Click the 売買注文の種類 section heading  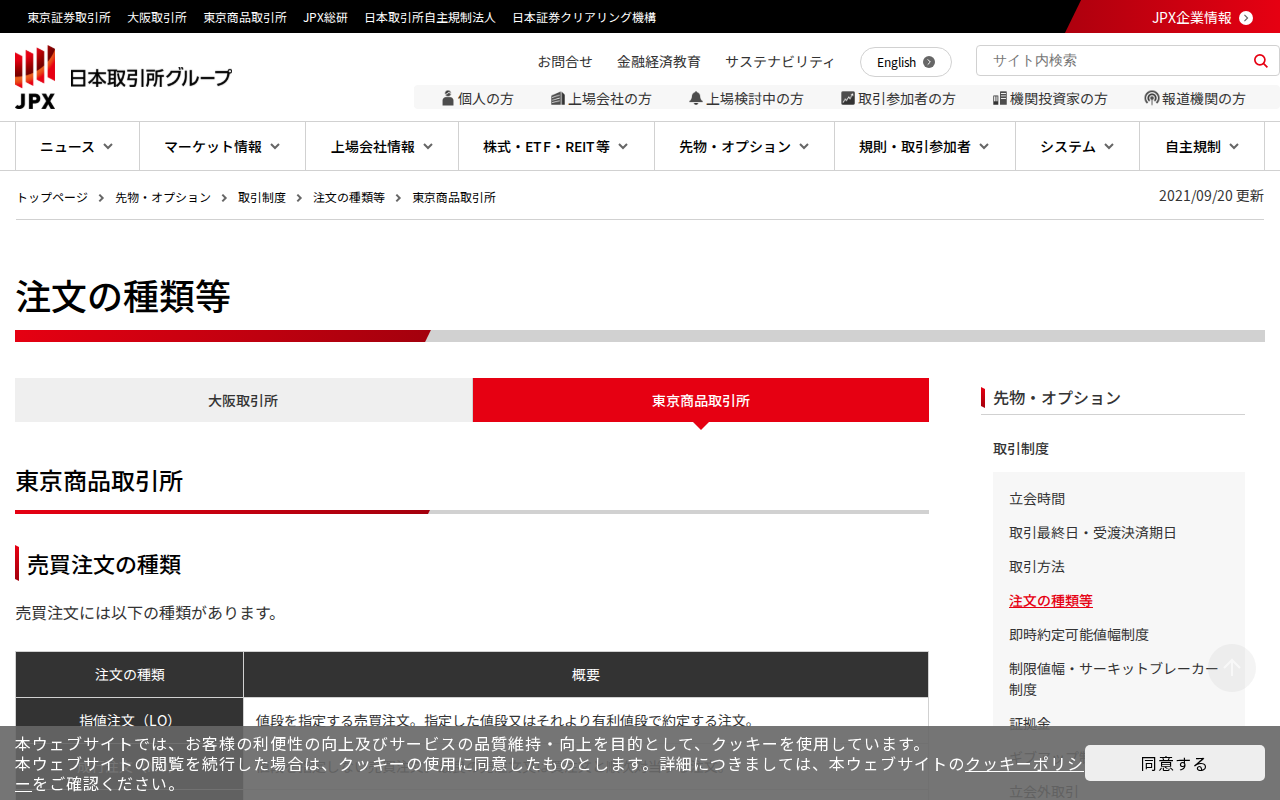pyautogui.click(x=104, y=564)
